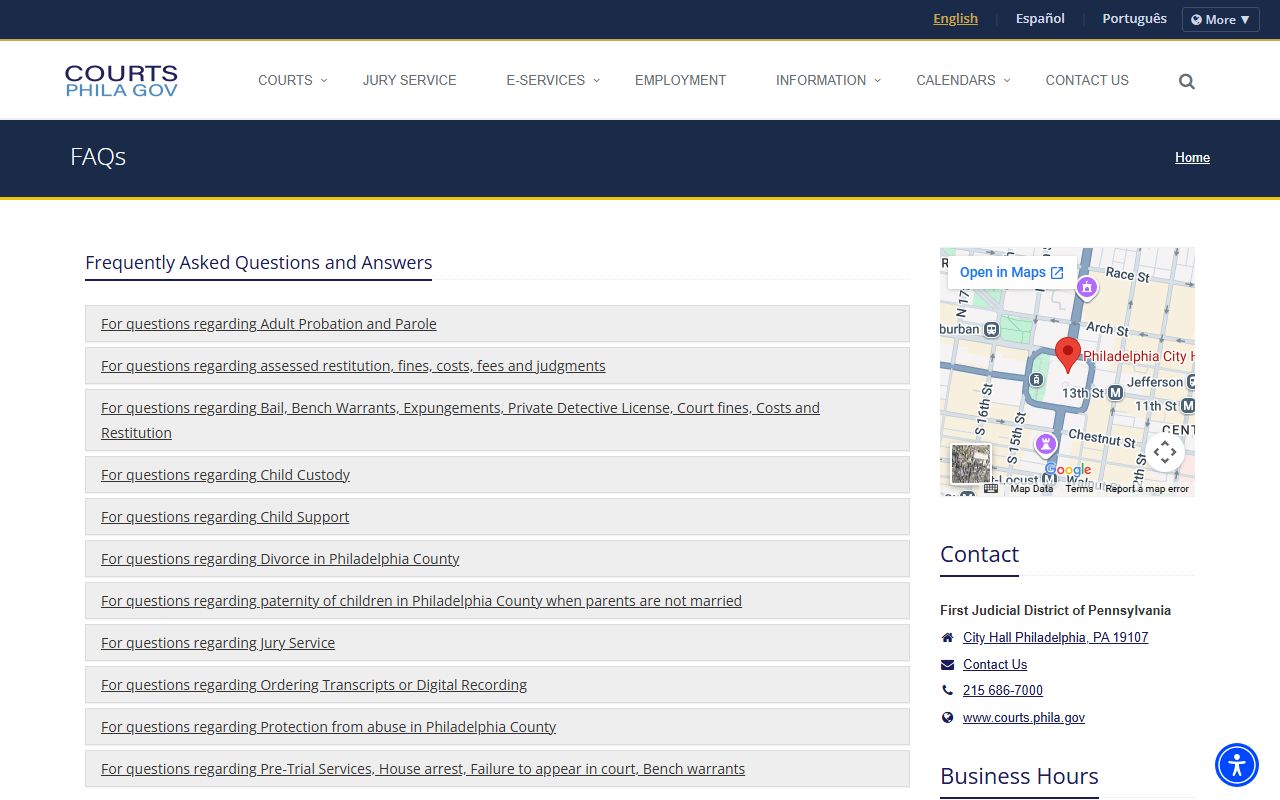This screenshot has width=1280, height=800.
Task: Expand the paternity of children FAQ
Action: tap(497, 601)
